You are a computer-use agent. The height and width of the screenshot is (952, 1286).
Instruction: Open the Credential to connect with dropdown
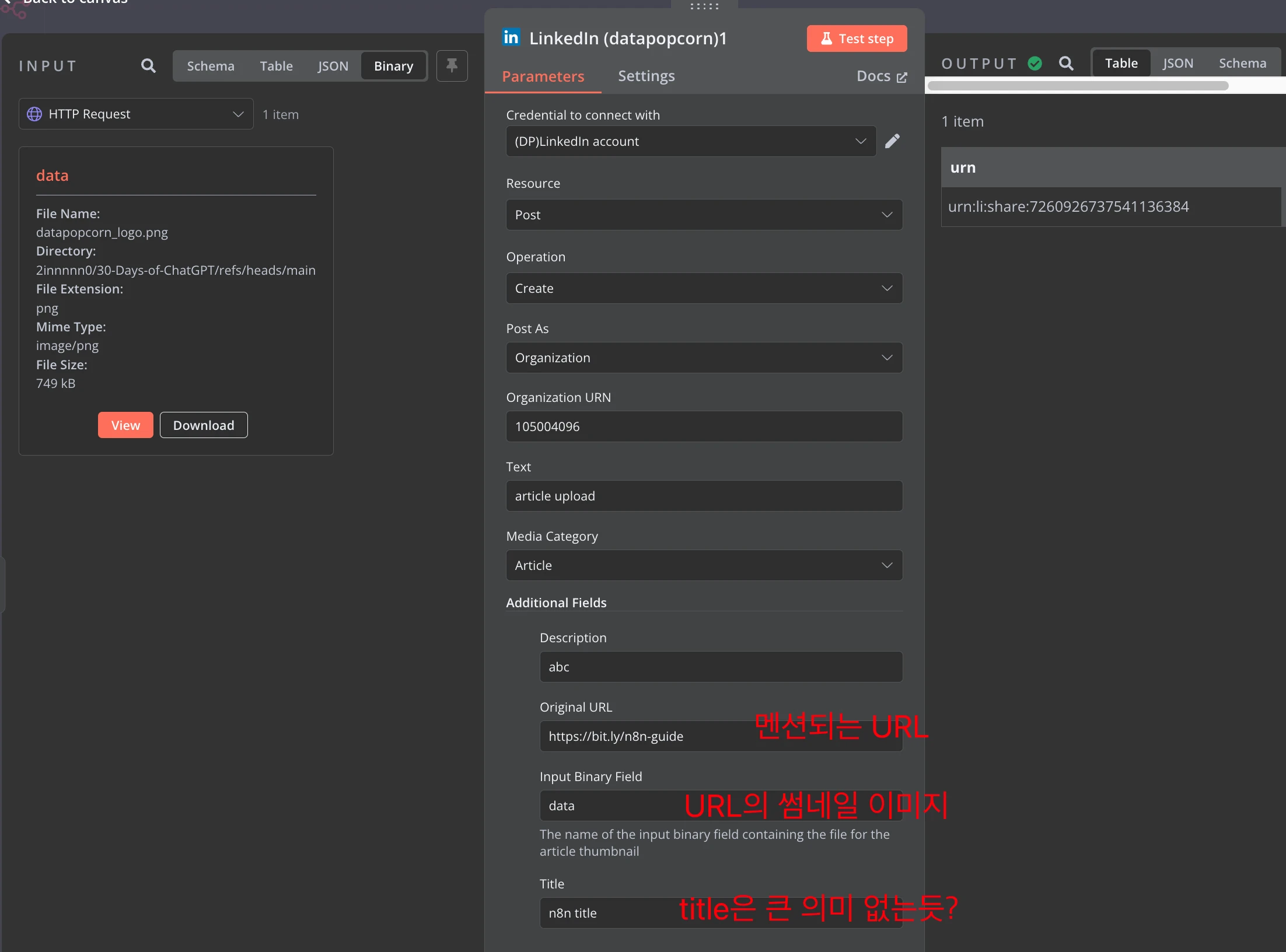(x=691, y=141)
